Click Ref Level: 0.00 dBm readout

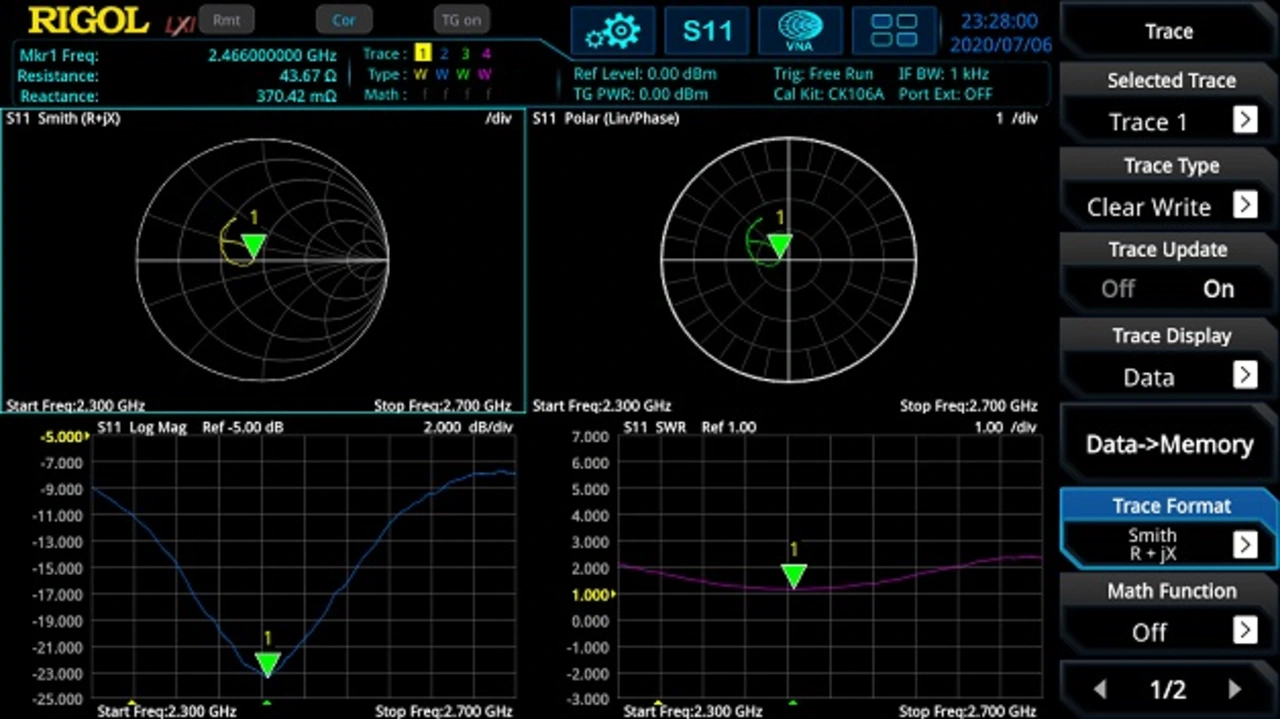(645, 74)
